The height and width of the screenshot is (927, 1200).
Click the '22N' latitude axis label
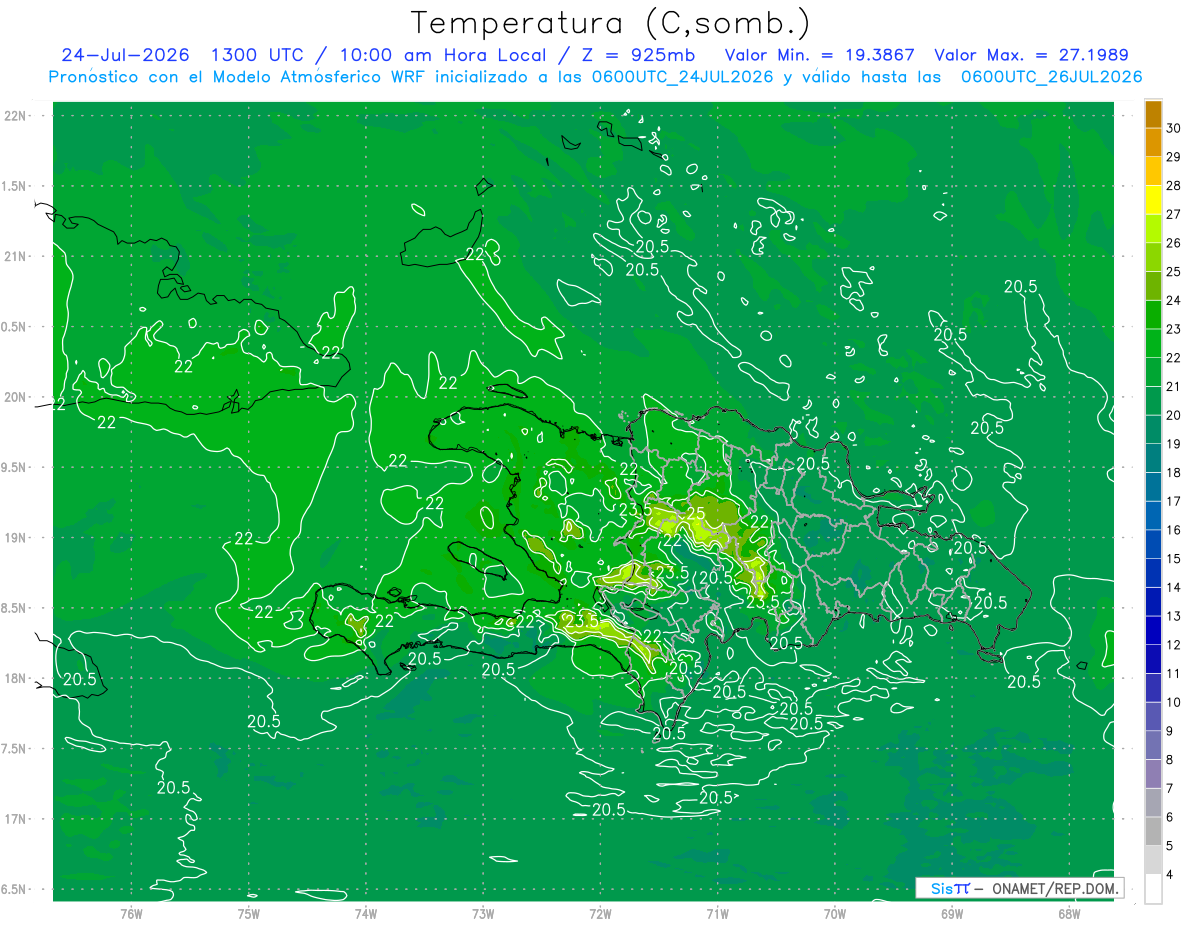click(x=16, y=116)
